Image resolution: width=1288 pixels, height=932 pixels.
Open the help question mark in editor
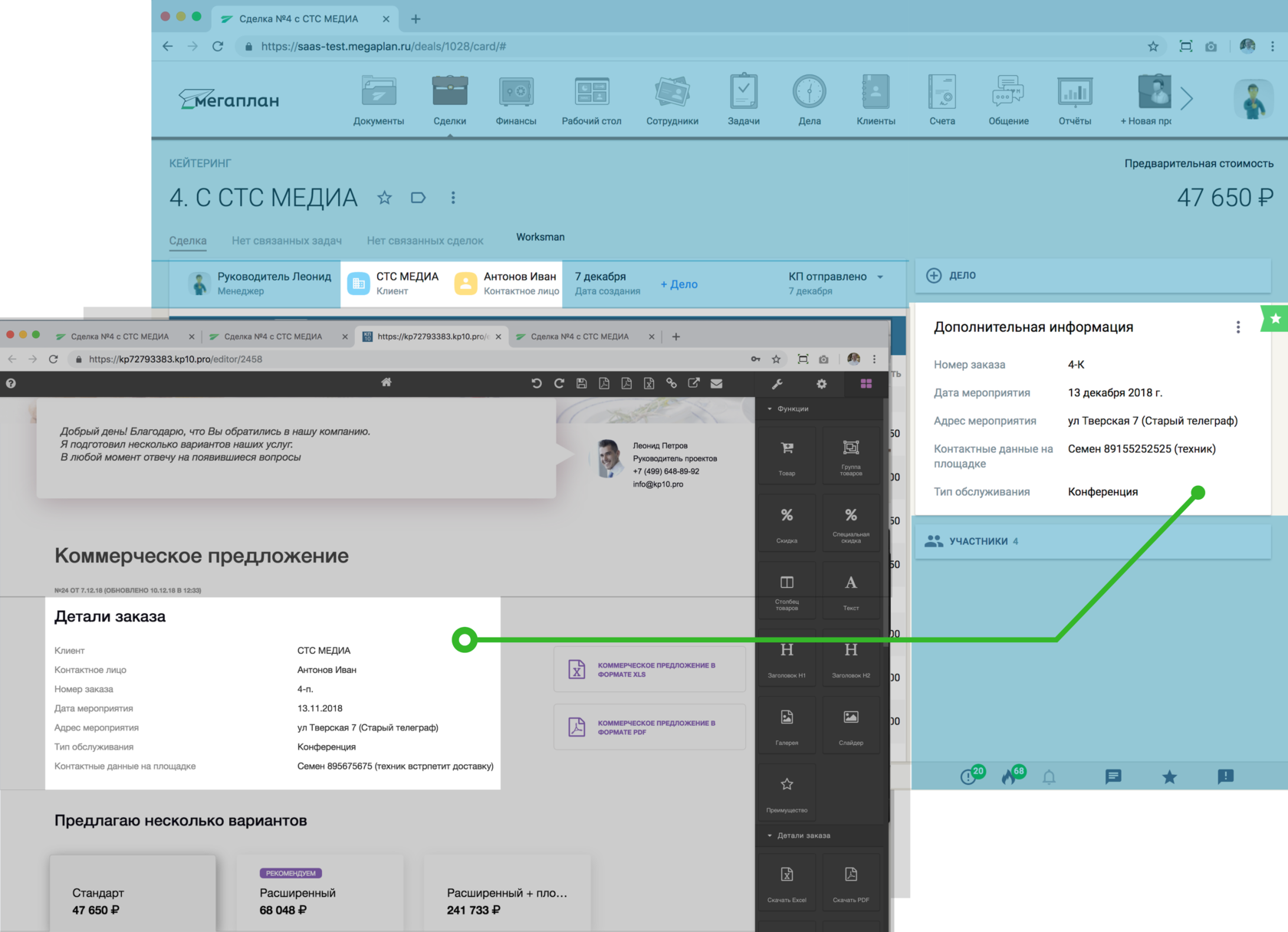11,383
